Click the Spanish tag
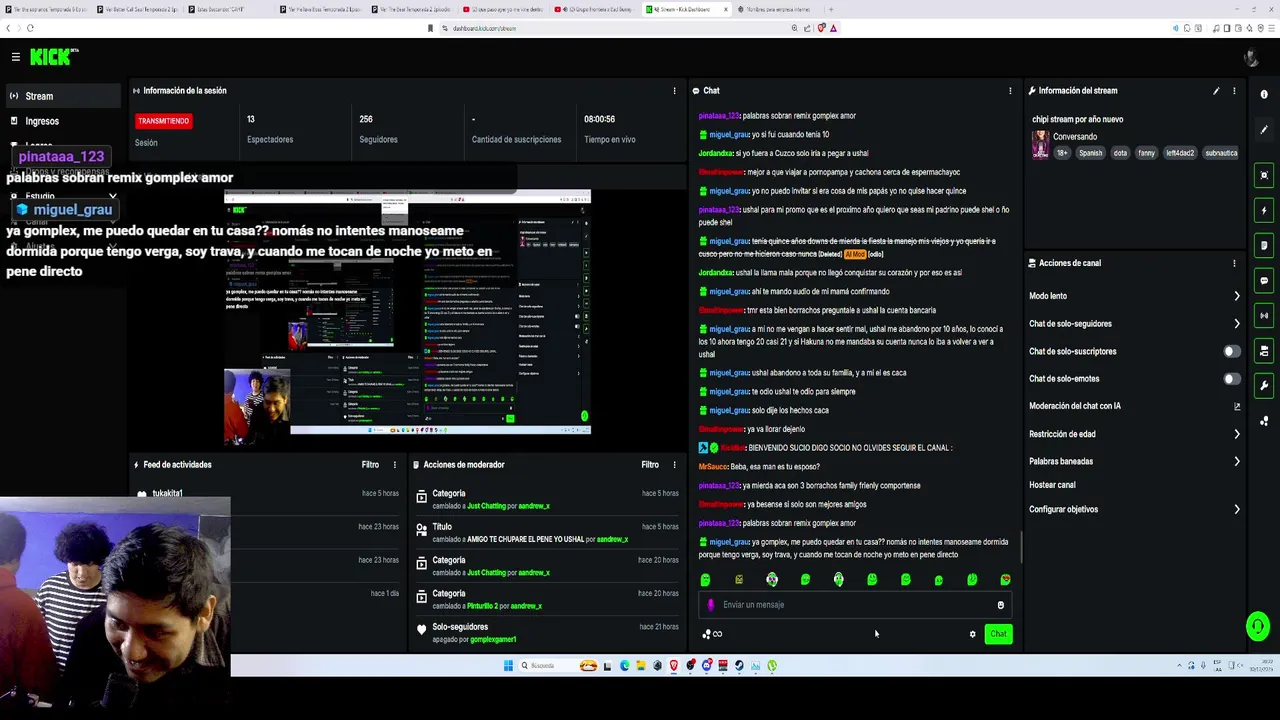Image resolution: width=1280 pixels, height=720 pixels. pyautogui.click(x=1090, y=153)
